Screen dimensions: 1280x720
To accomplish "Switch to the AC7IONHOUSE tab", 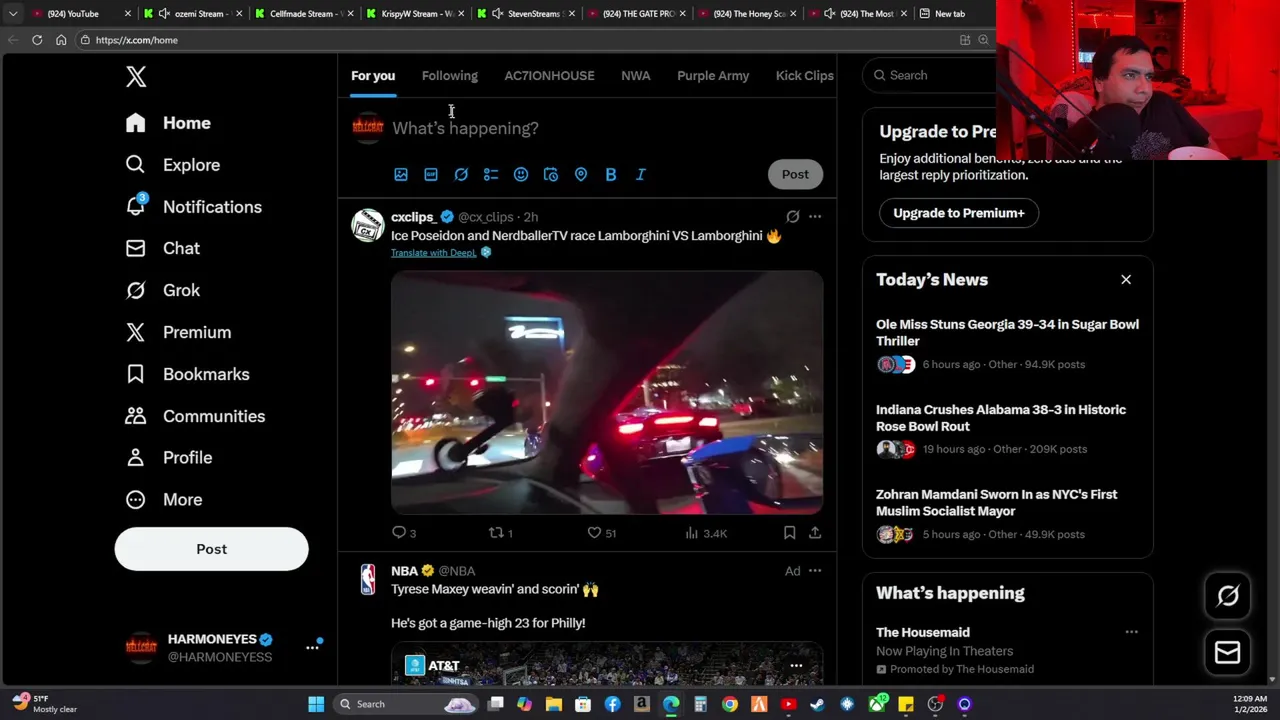I will click(549, 76).
